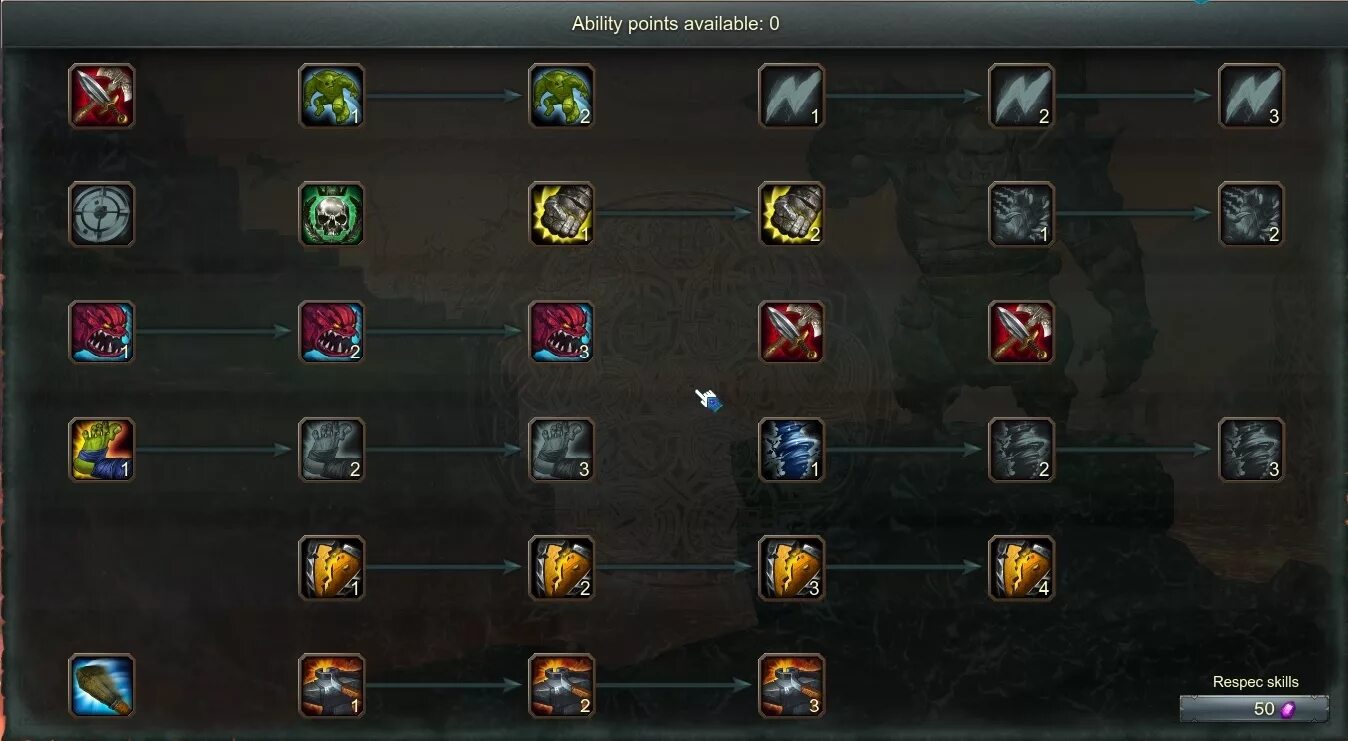
Task: Choose the orange shield skill level 4
Action: click(x=1021, y=568)
